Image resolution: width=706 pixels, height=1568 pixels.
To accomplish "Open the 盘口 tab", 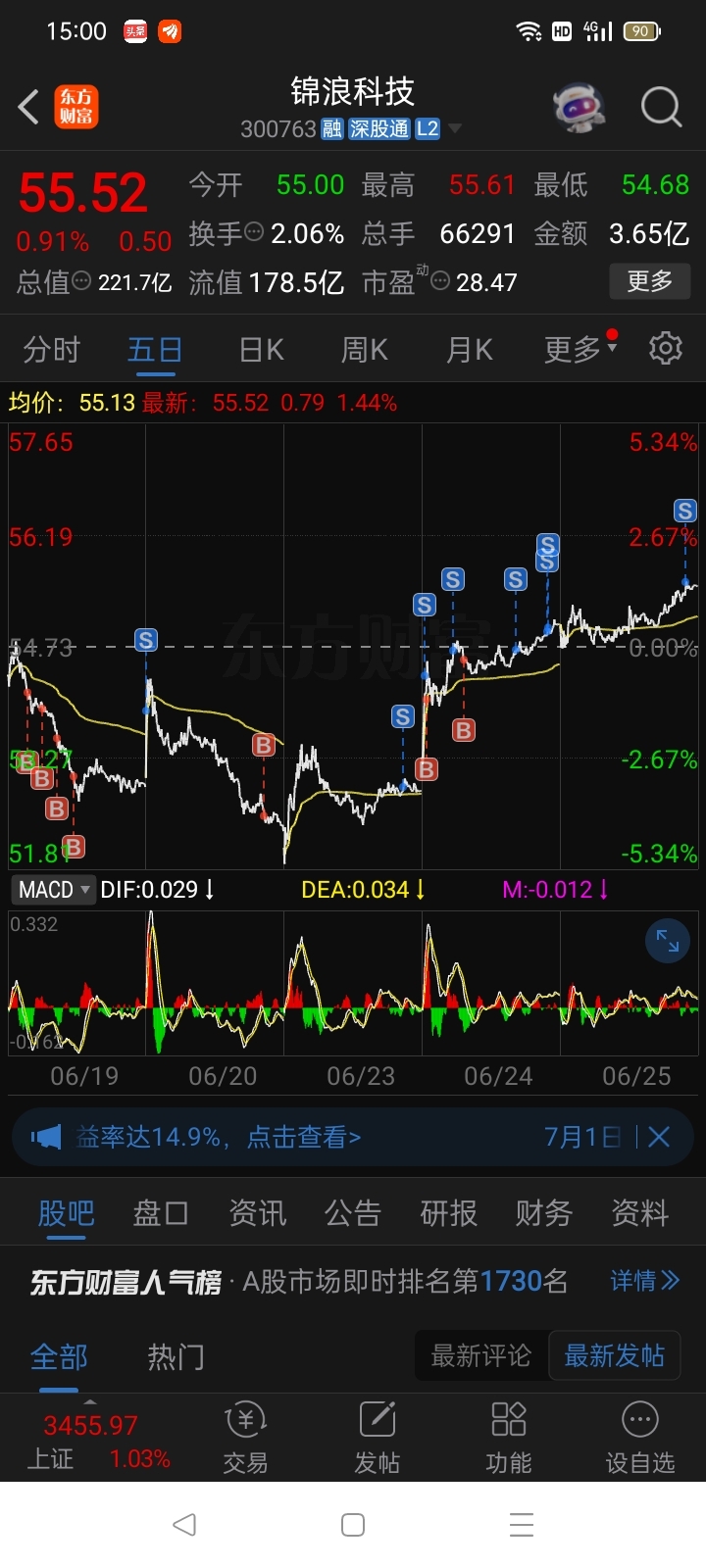I will pos(161,1213).
